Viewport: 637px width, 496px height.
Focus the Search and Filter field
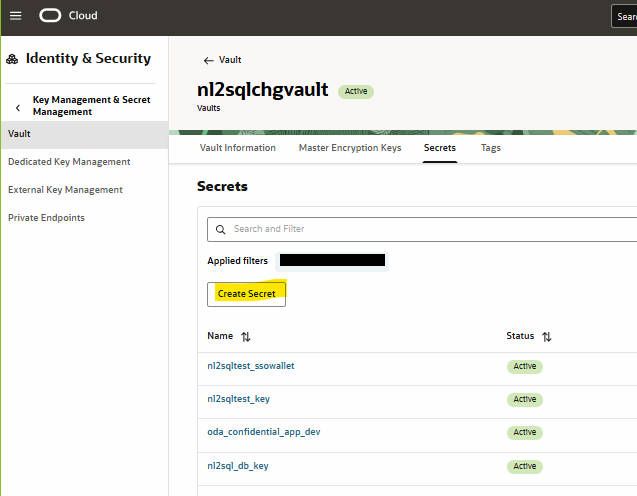pos(422,229)
